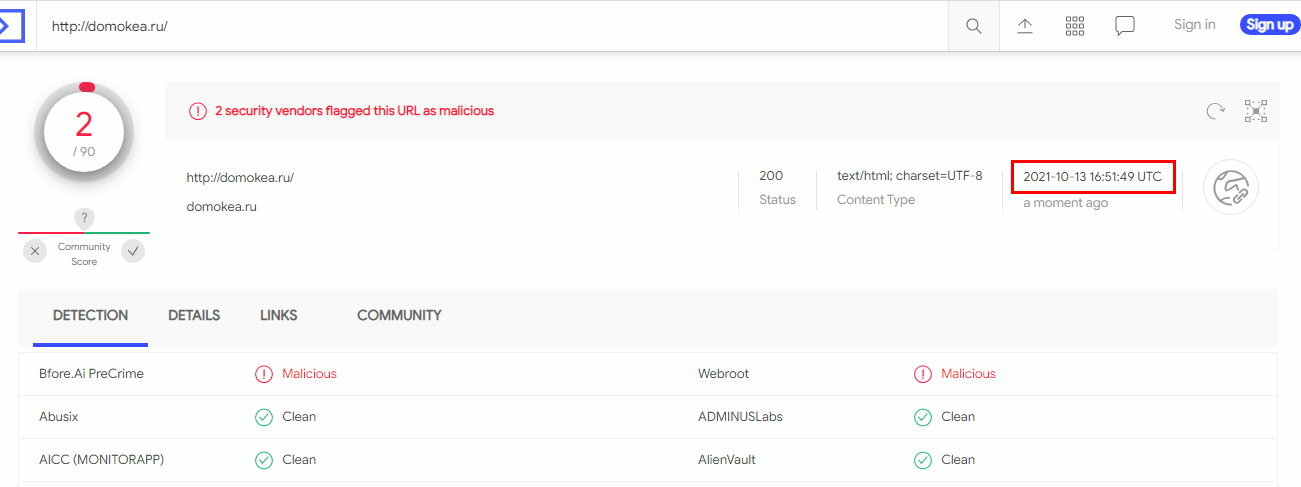Open the COMMUNITY tab
The image size is (1301, 487).
tap(399, 315)
